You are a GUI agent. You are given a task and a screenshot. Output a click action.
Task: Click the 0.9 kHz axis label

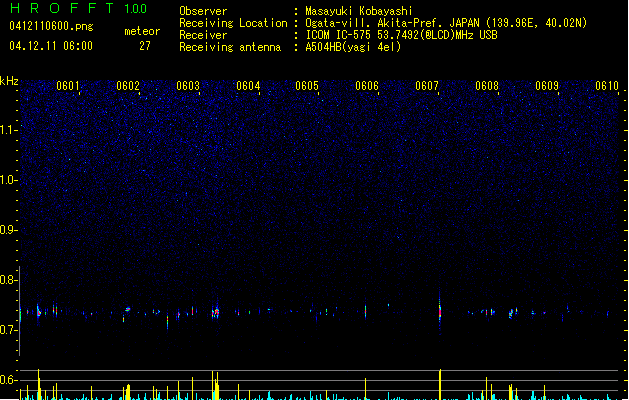(x=9, y=230)
